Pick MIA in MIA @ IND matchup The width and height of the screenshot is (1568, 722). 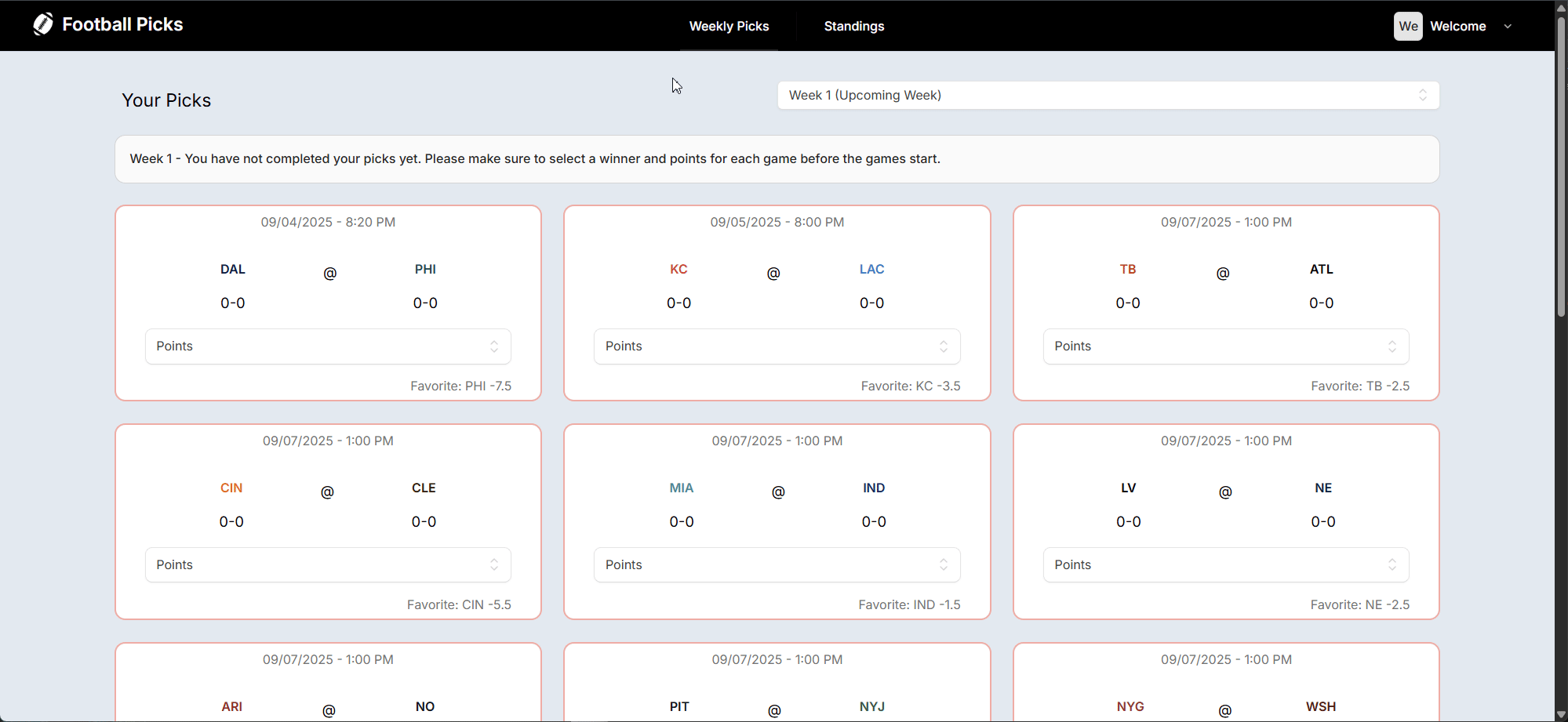[x=681, y=488]
